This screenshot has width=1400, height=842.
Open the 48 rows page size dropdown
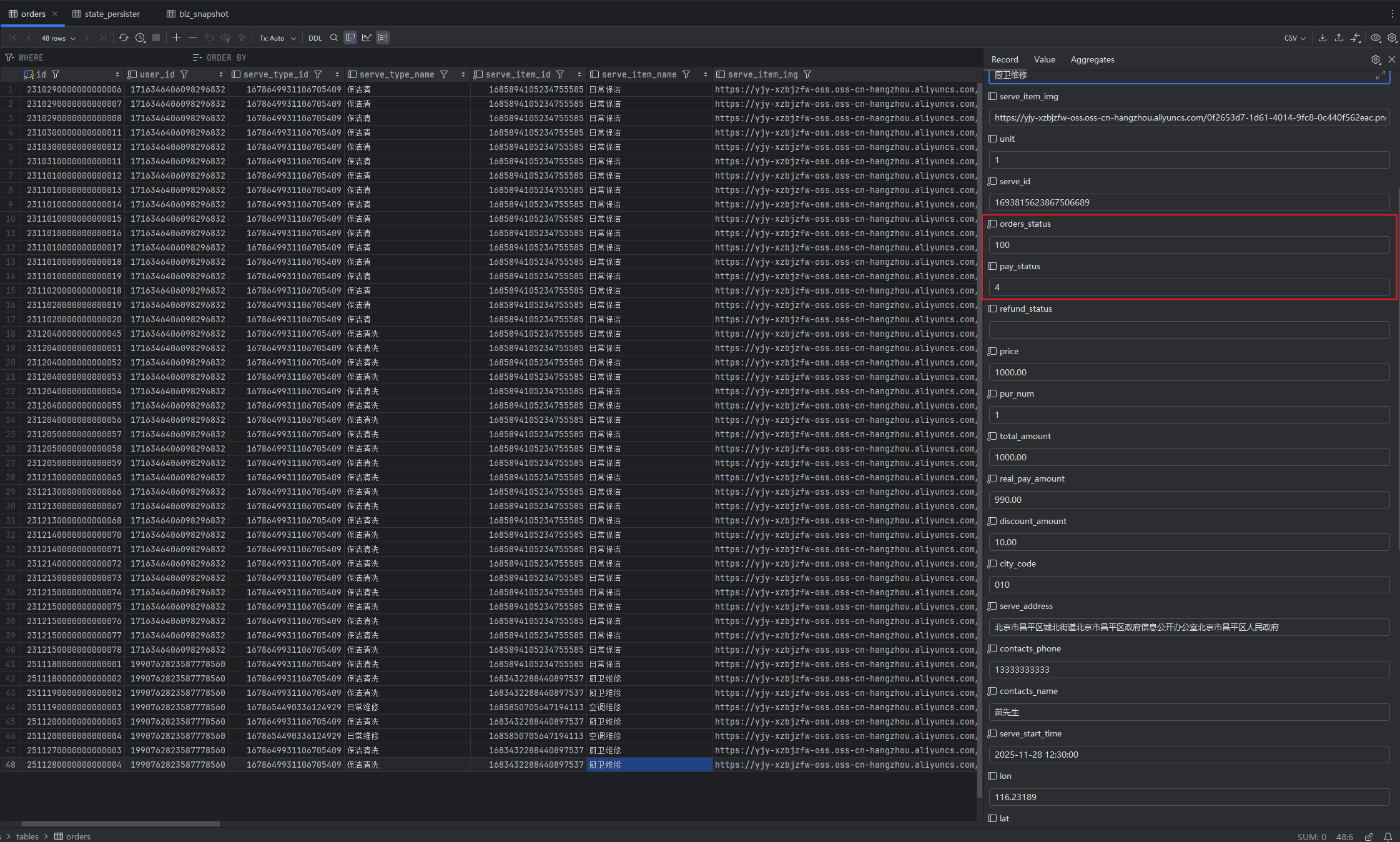point(58,38)
